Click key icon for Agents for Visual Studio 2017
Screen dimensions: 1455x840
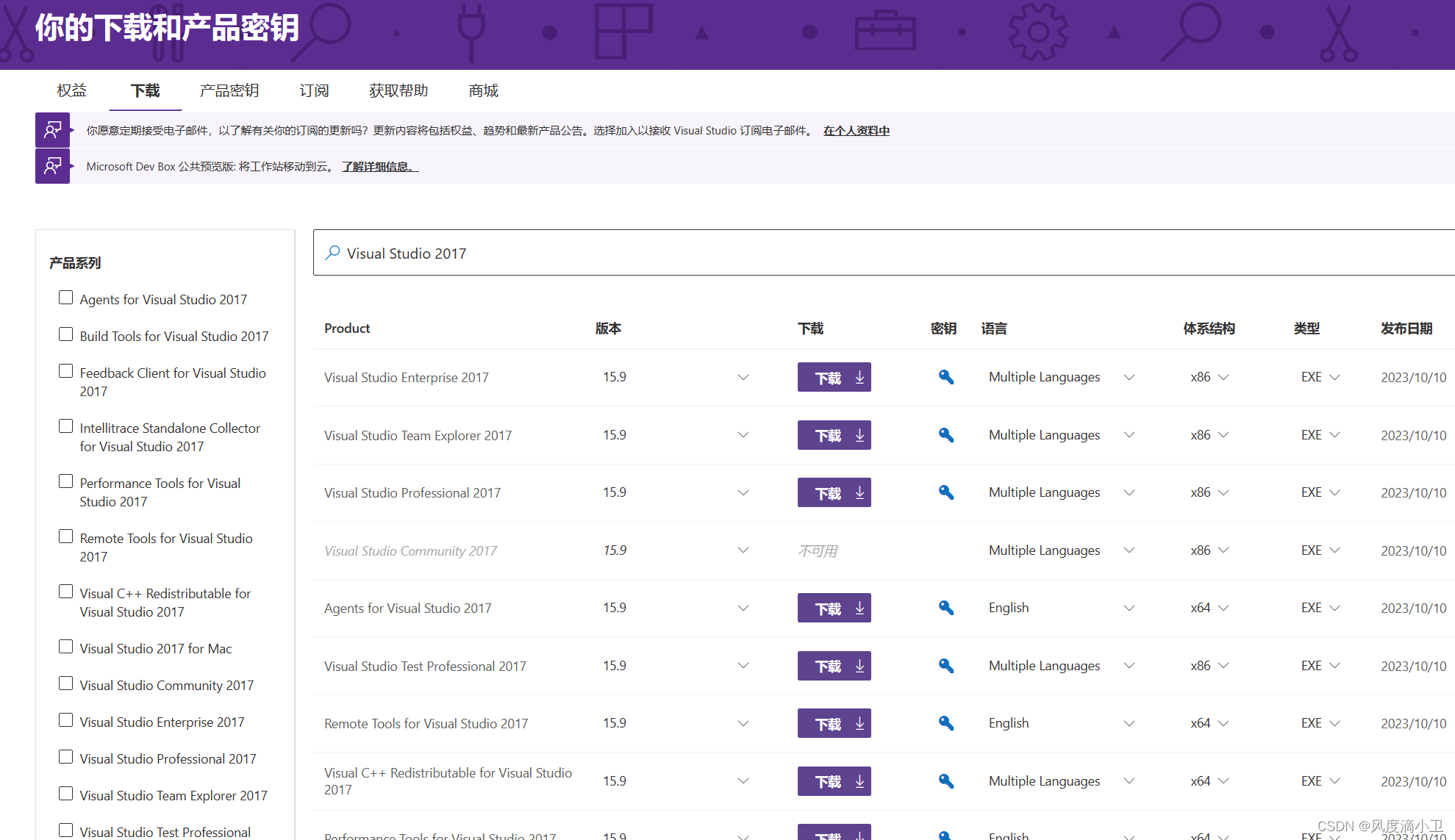(x=945, y=608)
